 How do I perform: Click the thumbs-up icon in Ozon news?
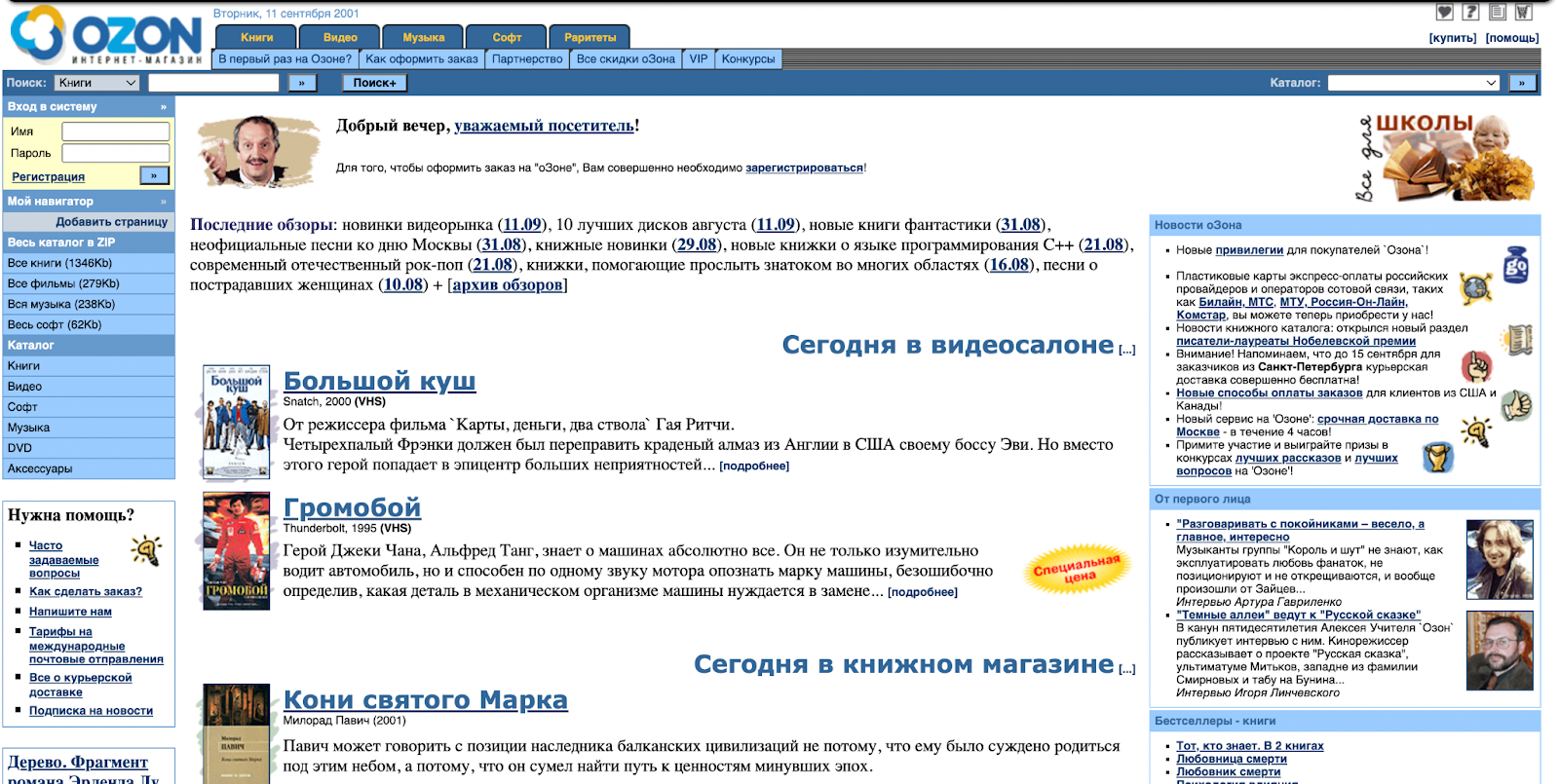[x=1517, y=404]
